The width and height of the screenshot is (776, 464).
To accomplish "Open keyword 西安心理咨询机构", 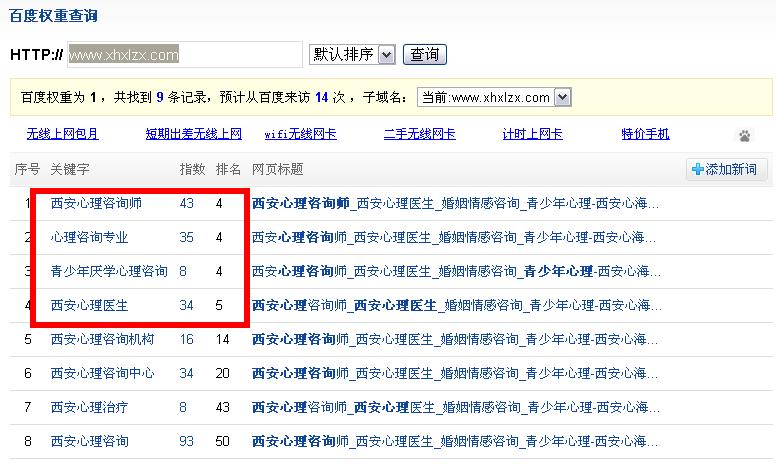I will [102, 339].
